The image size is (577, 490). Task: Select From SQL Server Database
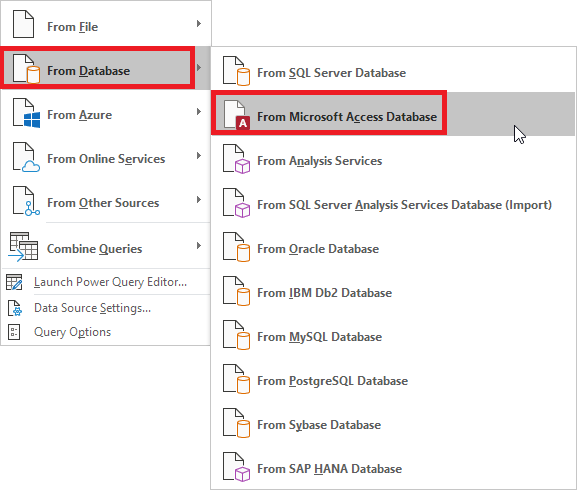click(393, 71)
